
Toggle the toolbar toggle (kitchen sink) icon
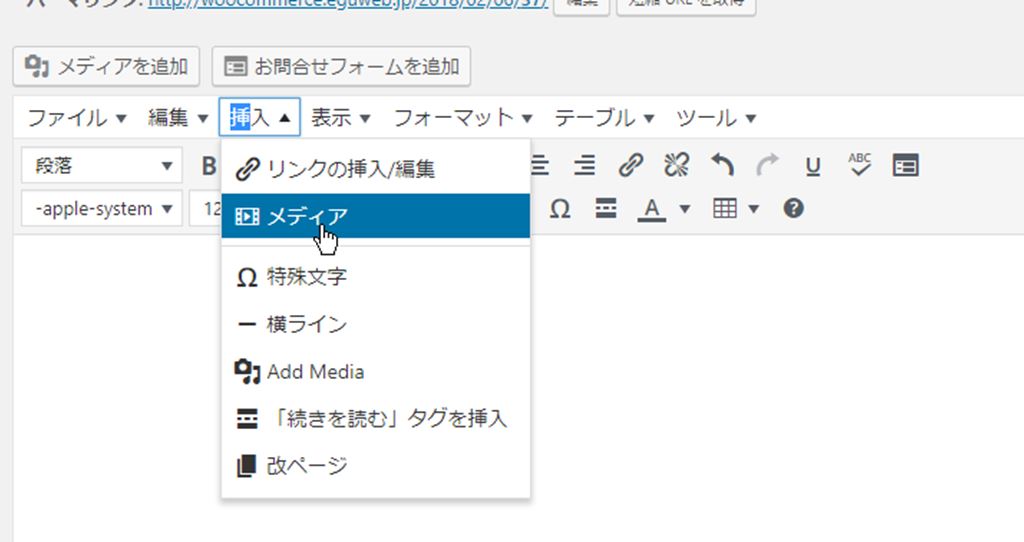point(906,166)
